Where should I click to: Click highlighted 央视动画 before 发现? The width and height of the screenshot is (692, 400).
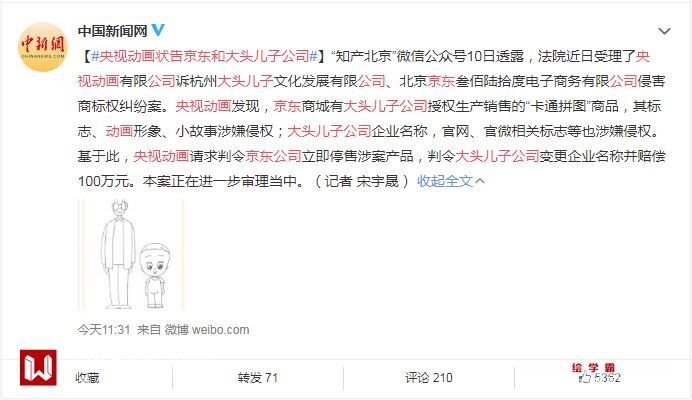click(x=203, y=106)
